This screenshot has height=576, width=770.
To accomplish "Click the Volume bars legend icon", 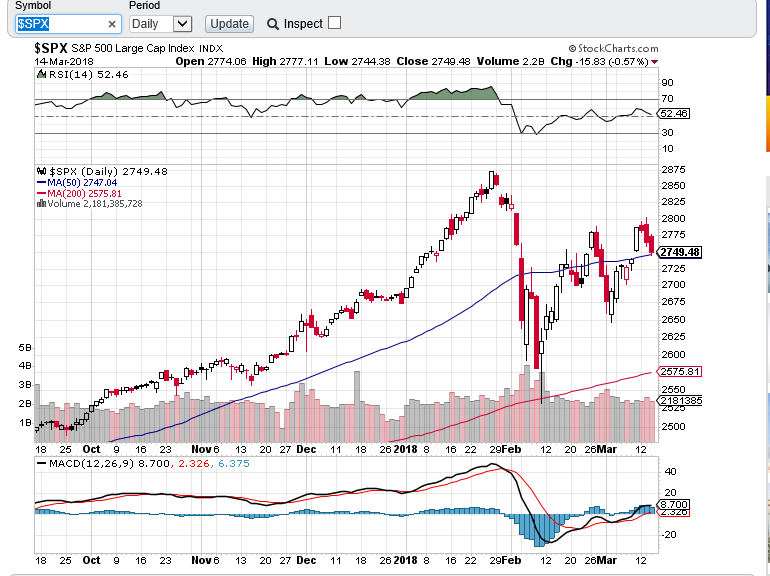I will [x=42, y=203].
